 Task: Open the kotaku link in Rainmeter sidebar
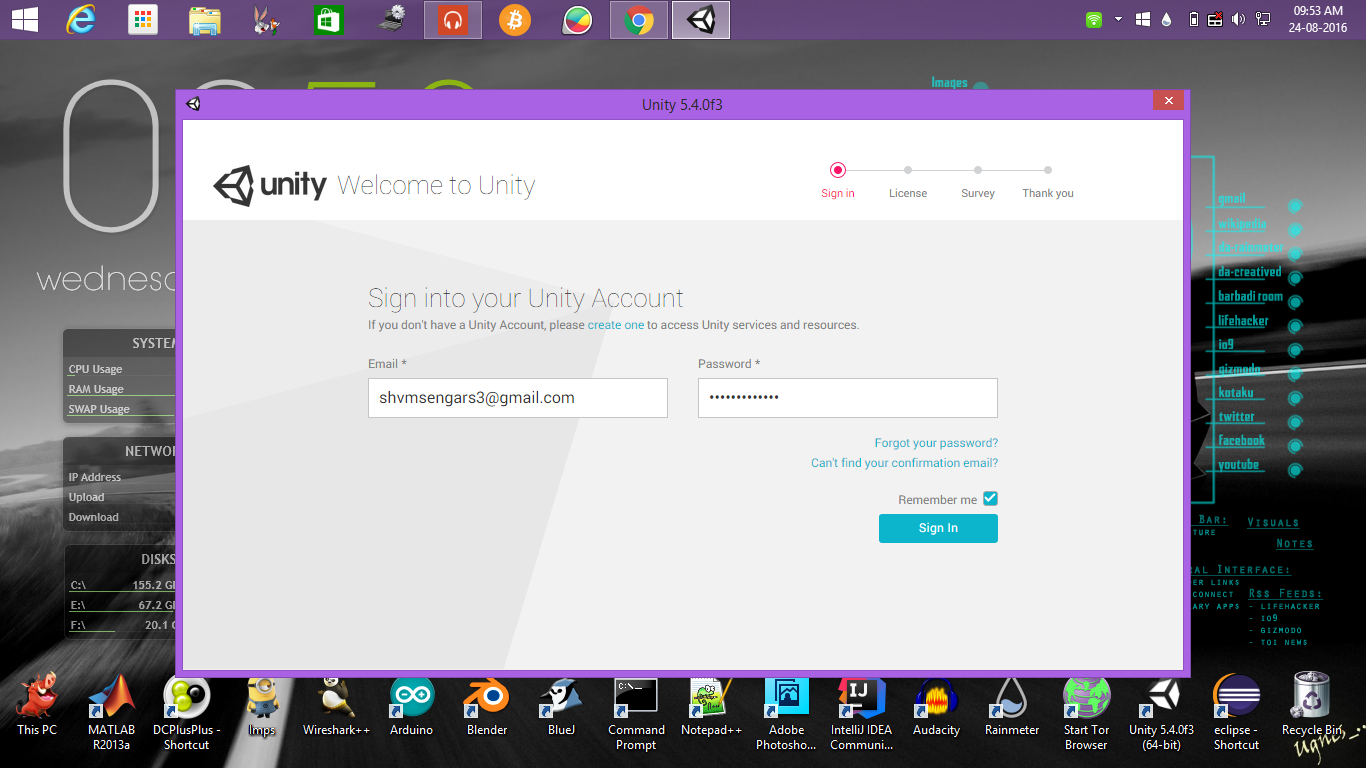click(1235, 393)
